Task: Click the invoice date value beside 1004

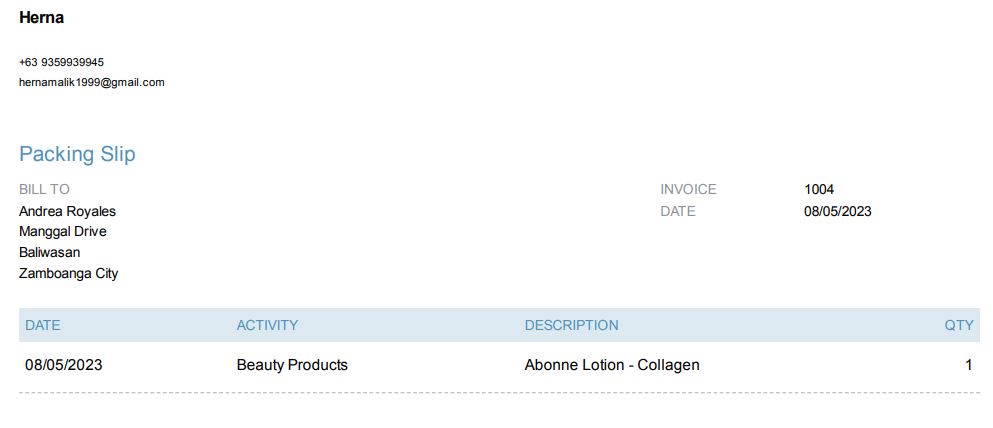Action: click(838, 211)
